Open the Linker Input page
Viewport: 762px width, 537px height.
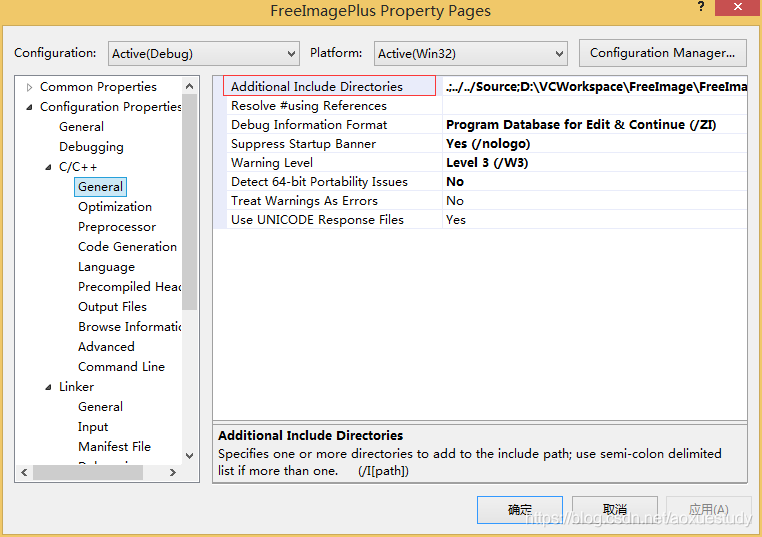tap(93, 427)
